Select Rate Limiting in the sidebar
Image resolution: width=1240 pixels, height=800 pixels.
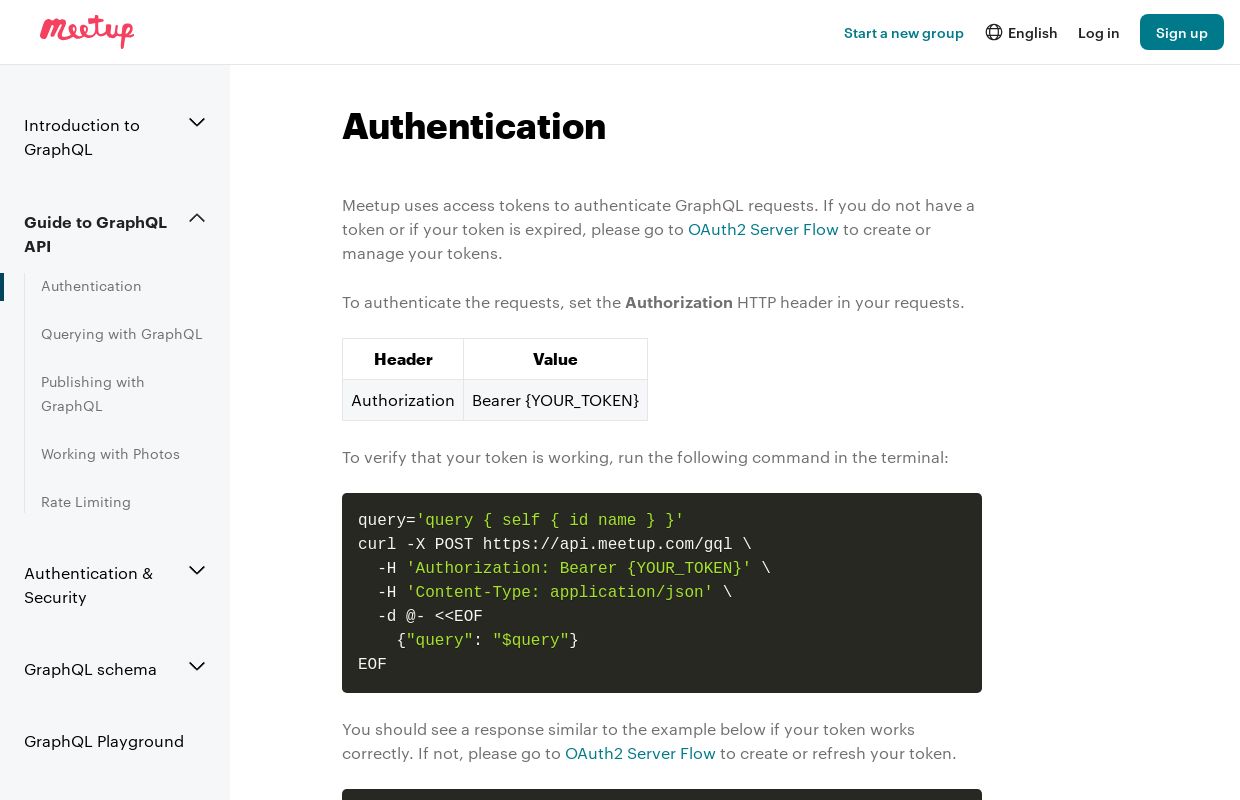point(86,502)
